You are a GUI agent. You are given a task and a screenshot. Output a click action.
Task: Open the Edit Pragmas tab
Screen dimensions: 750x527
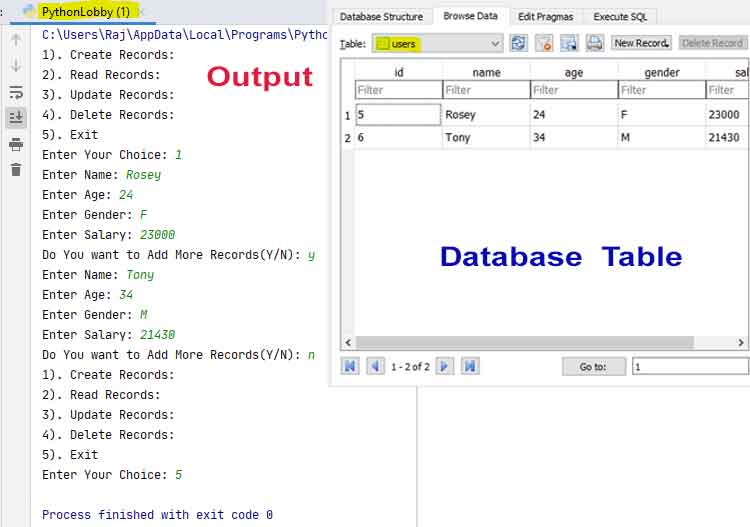coord(545,17)
